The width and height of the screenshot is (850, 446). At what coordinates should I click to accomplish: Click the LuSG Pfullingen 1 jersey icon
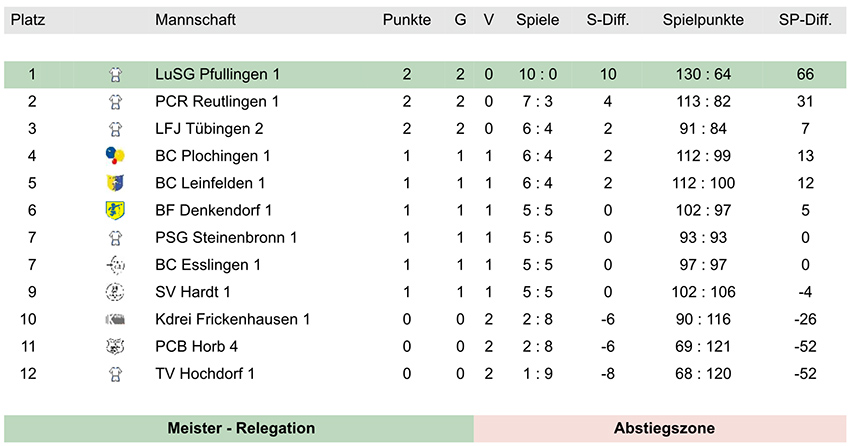115,75
